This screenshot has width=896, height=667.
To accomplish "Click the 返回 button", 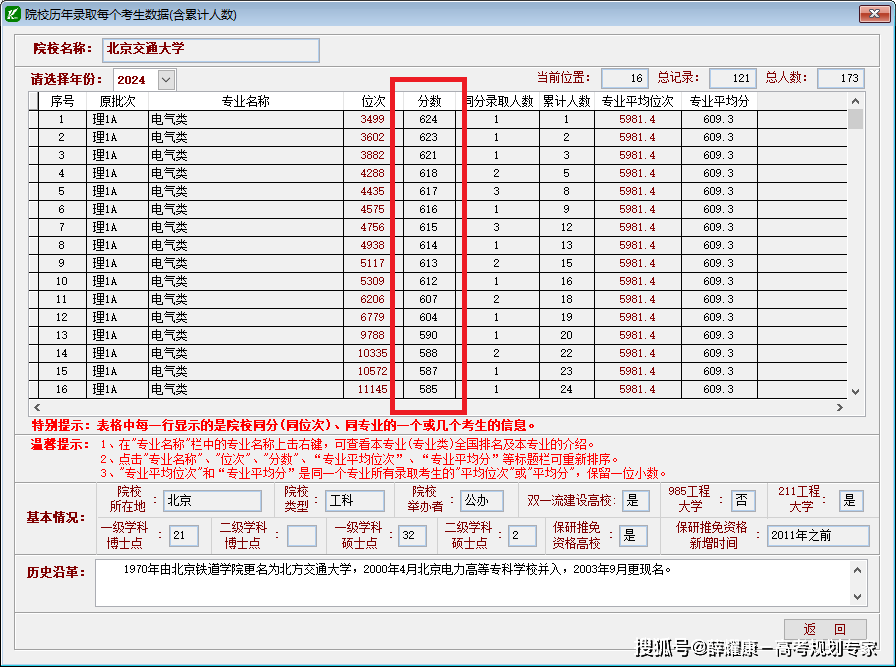I will click(x=825, y=629).
